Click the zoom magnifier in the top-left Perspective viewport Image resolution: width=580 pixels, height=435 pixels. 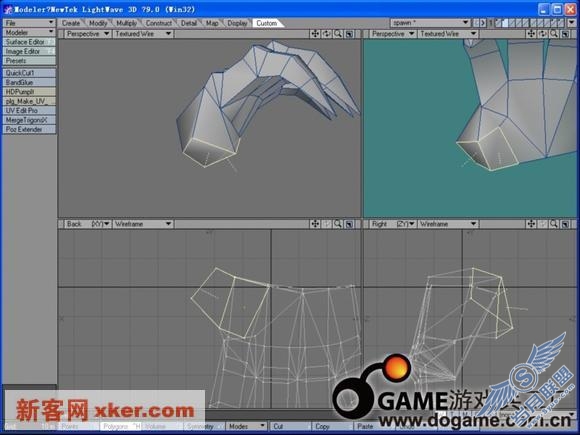(338, 34)
